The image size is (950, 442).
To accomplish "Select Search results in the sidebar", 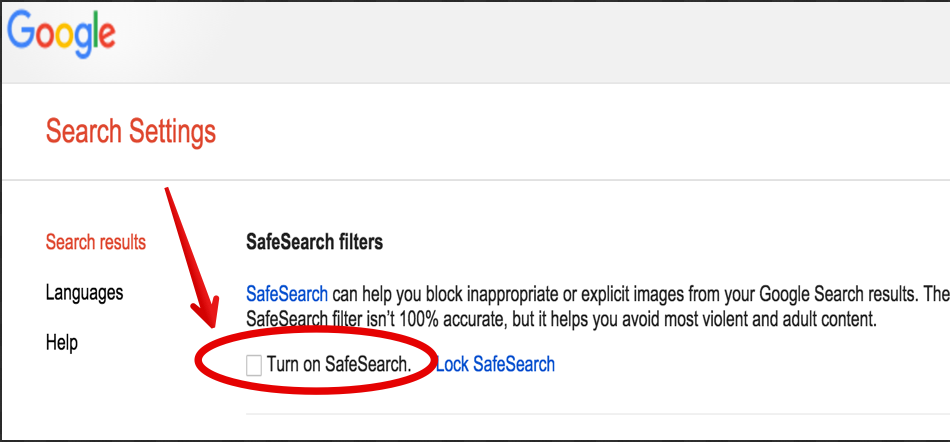I will (96, 242).
